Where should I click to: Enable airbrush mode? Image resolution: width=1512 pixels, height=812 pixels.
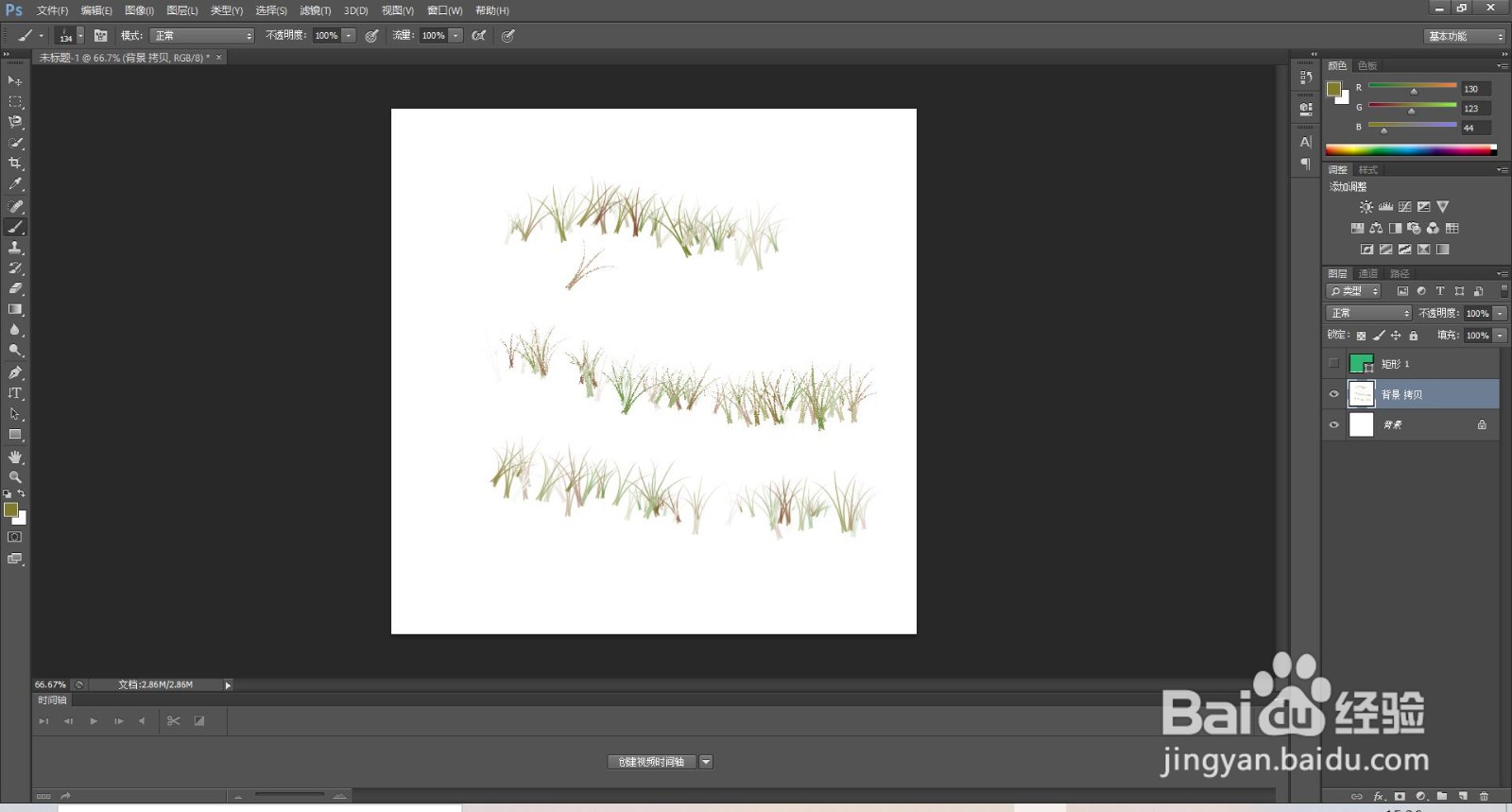tap(479, 36)
